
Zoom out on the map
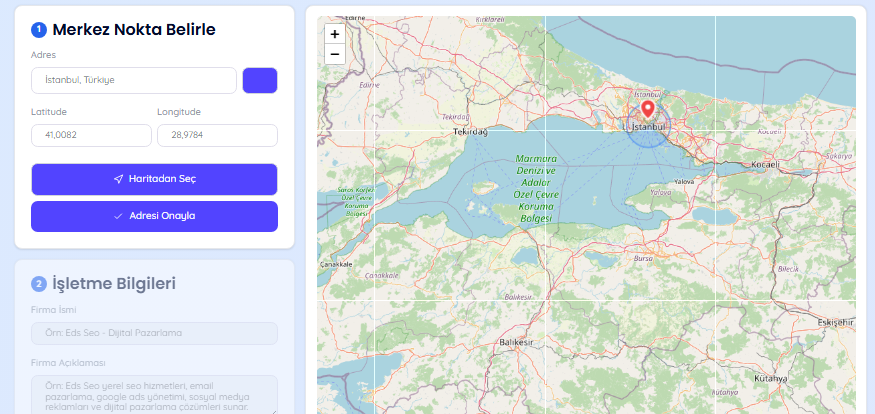tap(335, 54)
